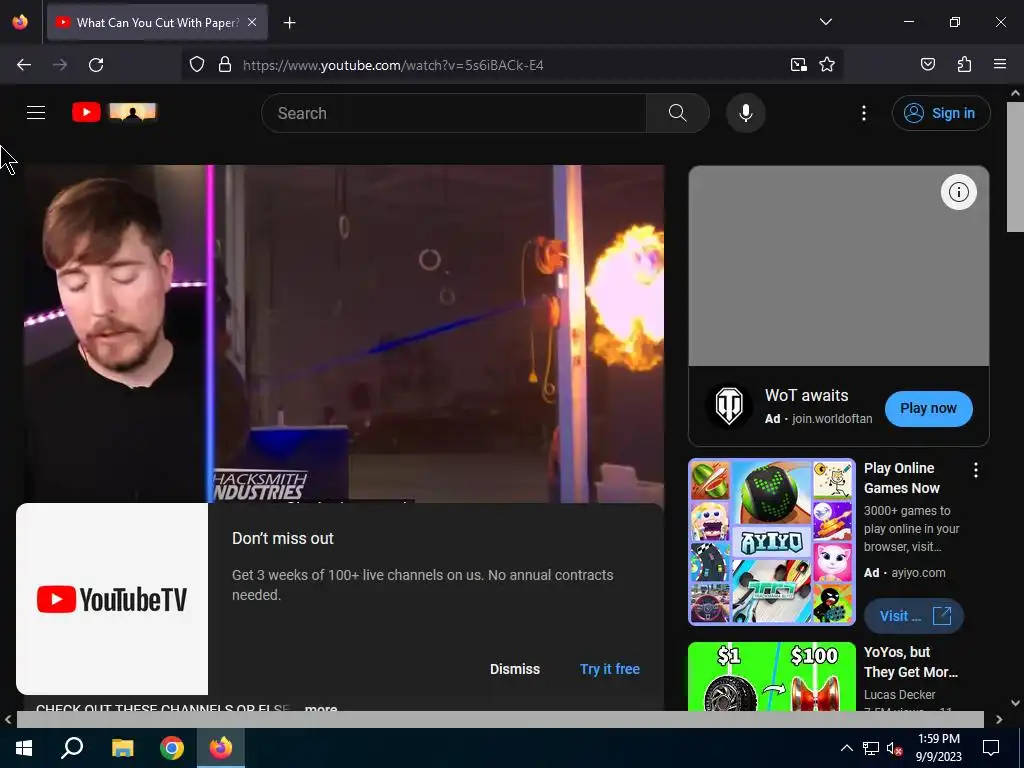Click the YouTube search magnifier button
Screen dimensions: 1024x768
[x=677, y=113]
